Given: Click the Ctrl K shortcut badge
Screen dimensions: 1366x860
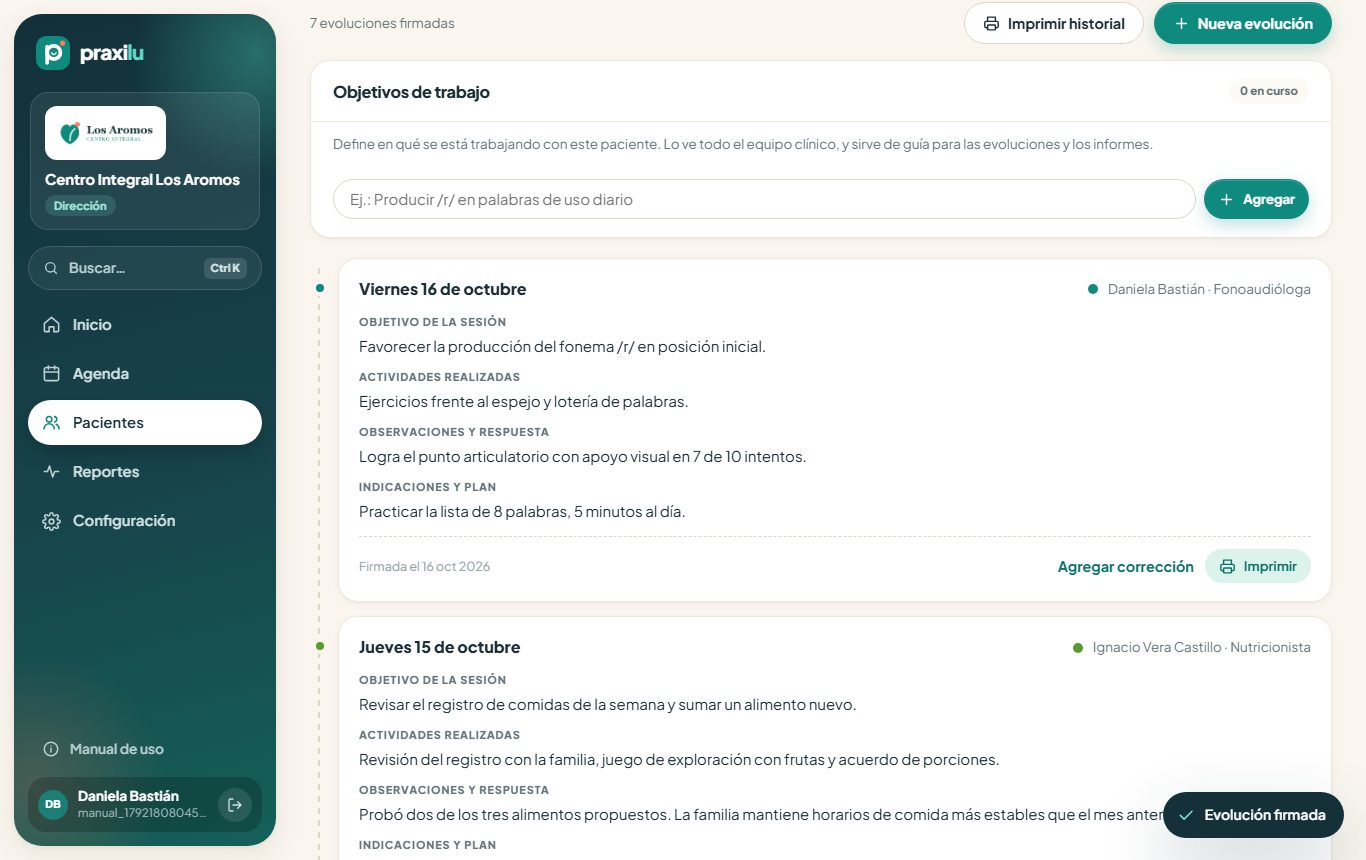Looking at the screenshot, I should click(225, 268).
